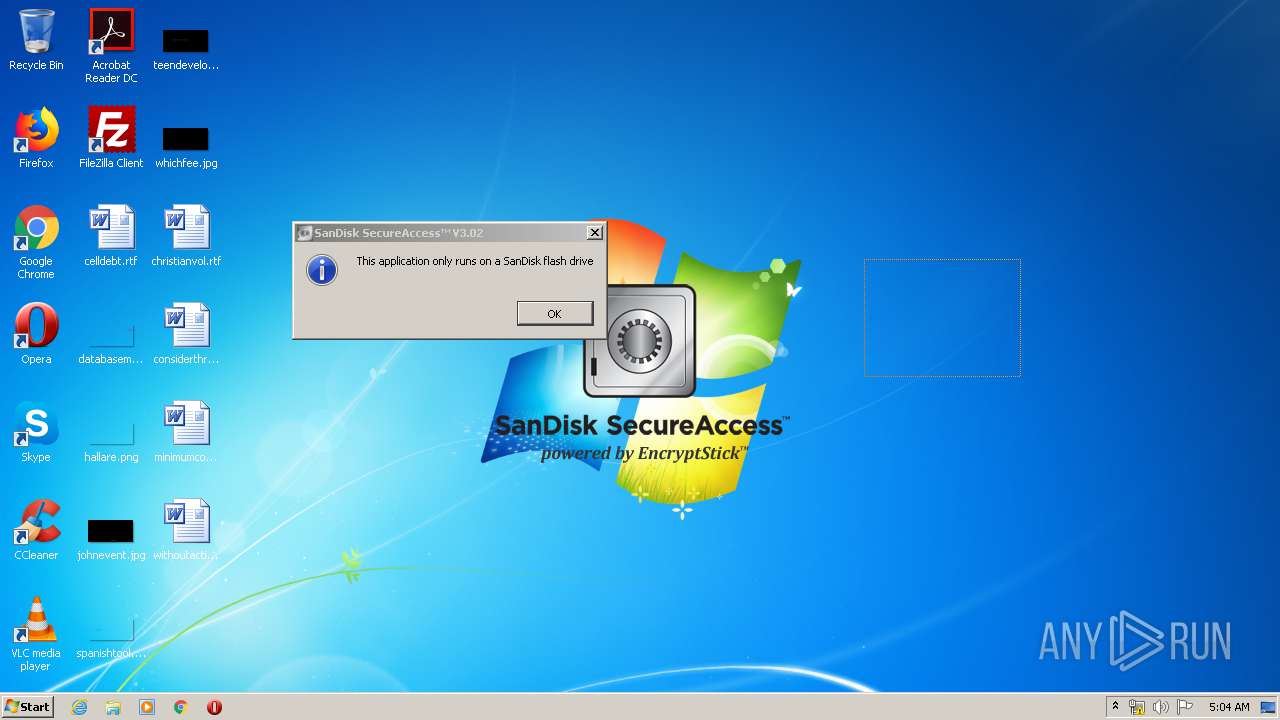
Task: Click the Show desktop button
Action: pyautogui.click(x=1270, y=707)
